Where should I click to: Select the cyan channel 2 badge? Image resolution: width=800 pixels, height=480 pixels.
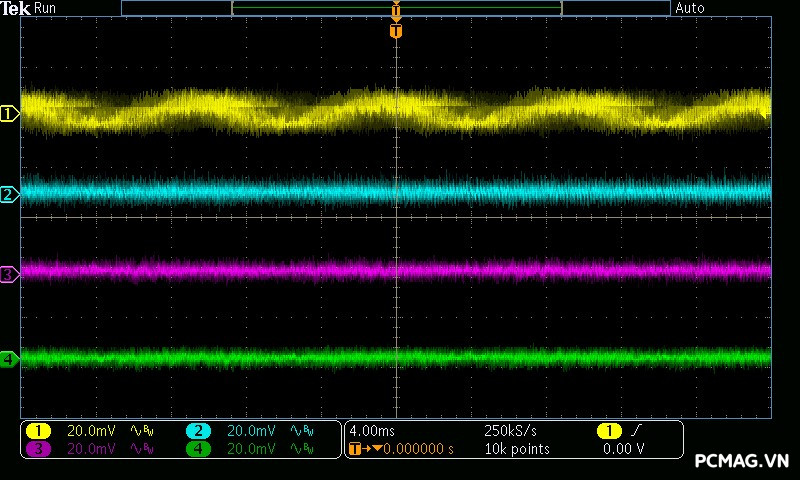pyautogui.click(x=198, y=431)
